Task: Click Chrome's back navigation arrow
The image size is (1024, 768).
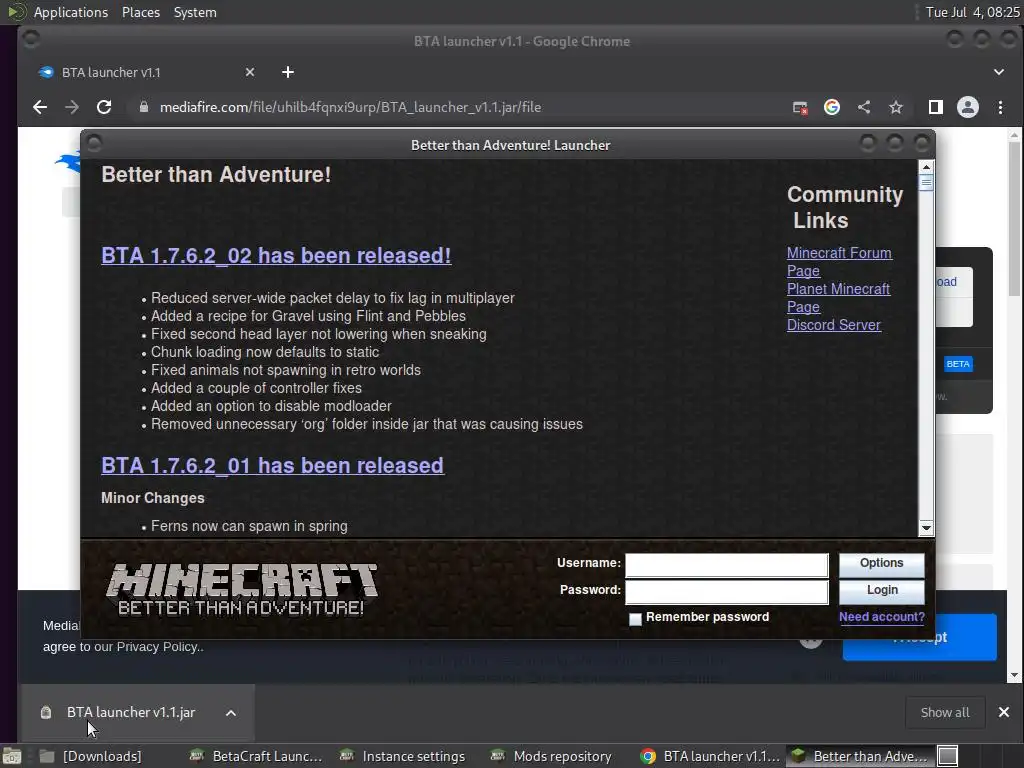Action: click(40, 107)
